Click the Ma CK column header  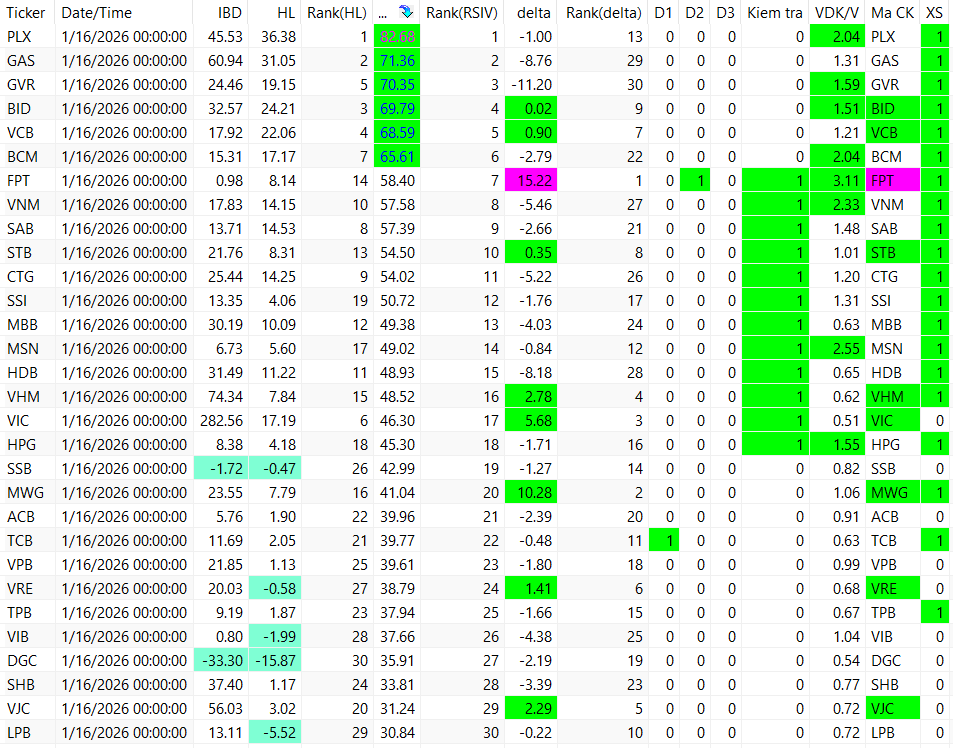coord(893,12)
